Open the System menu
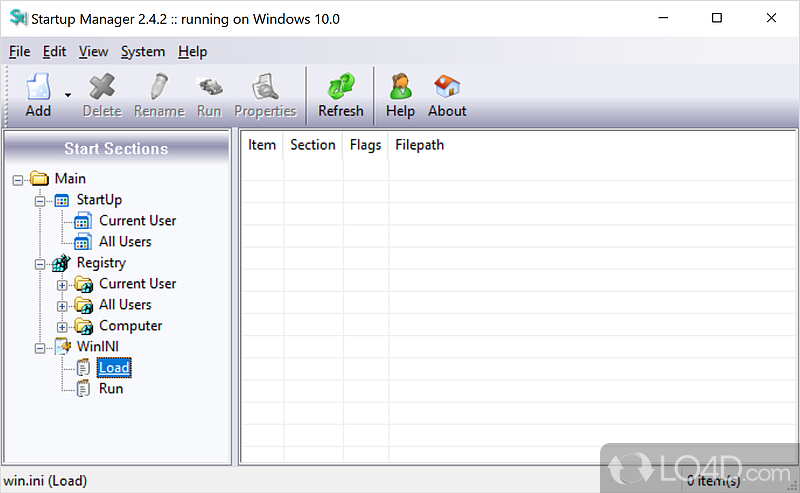The height and width of the screenshot is (493, 800). (143, 52)
